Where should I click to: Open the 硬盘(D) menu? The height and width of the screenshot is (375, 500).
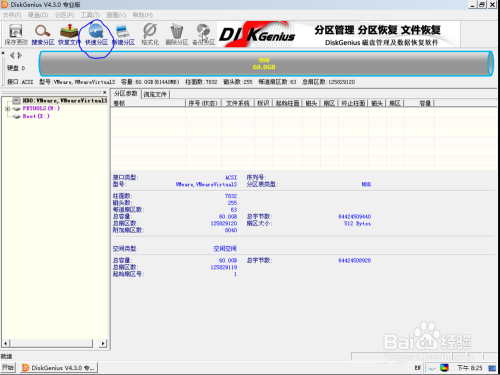point(38,15)
